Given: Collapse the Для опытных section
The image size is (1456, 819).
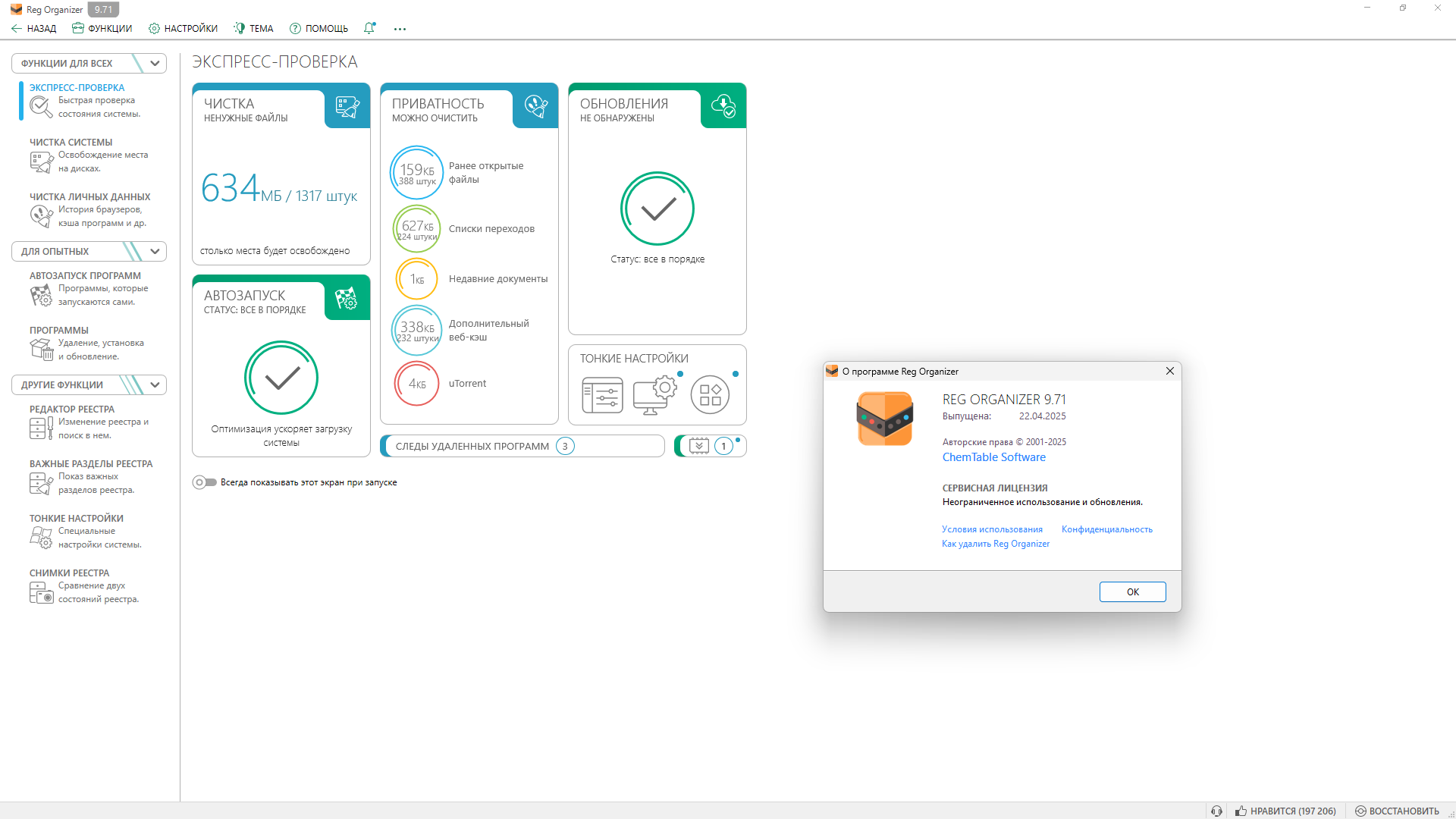Looking at the screenshot, I should 155,251.
